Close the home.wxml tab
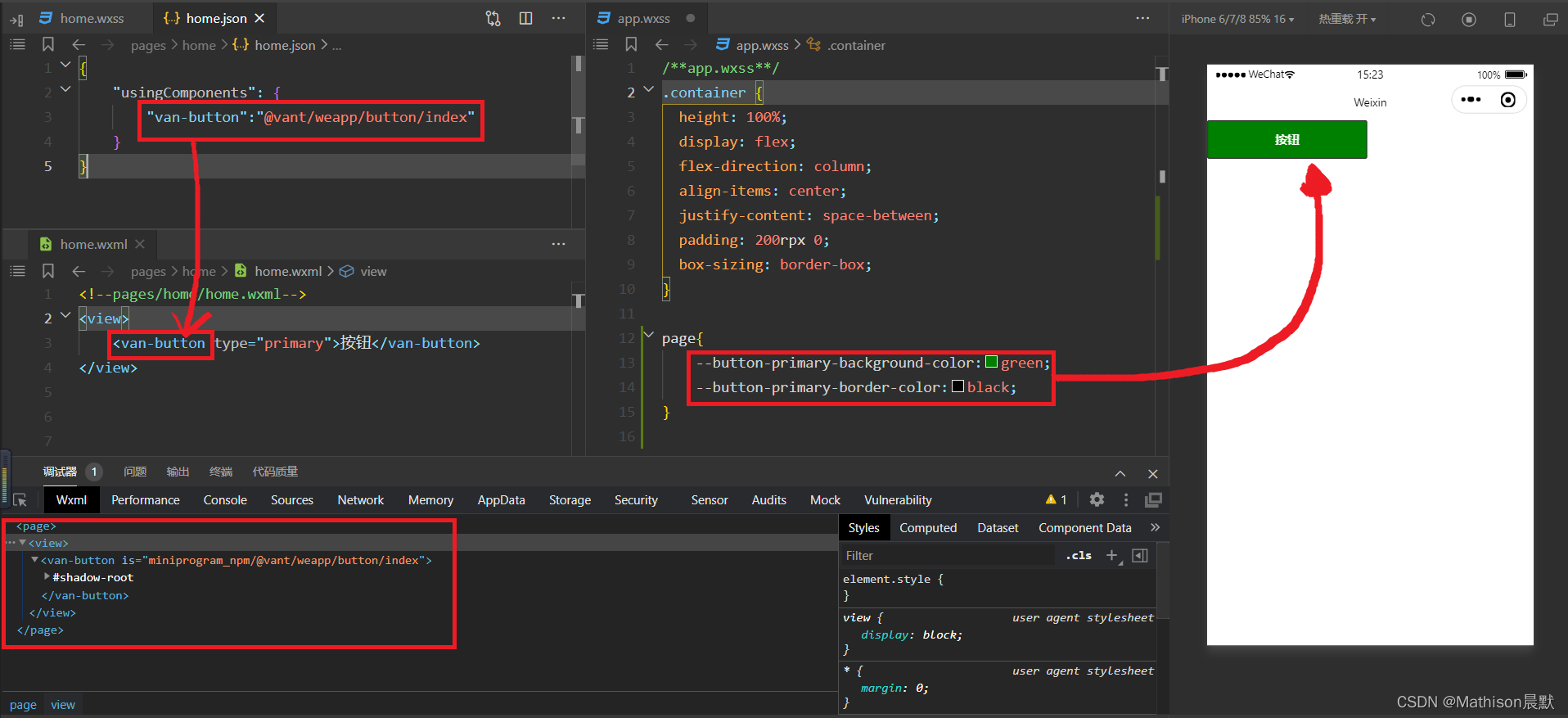This screenshot has width=1568, height=718. point(140,244)
